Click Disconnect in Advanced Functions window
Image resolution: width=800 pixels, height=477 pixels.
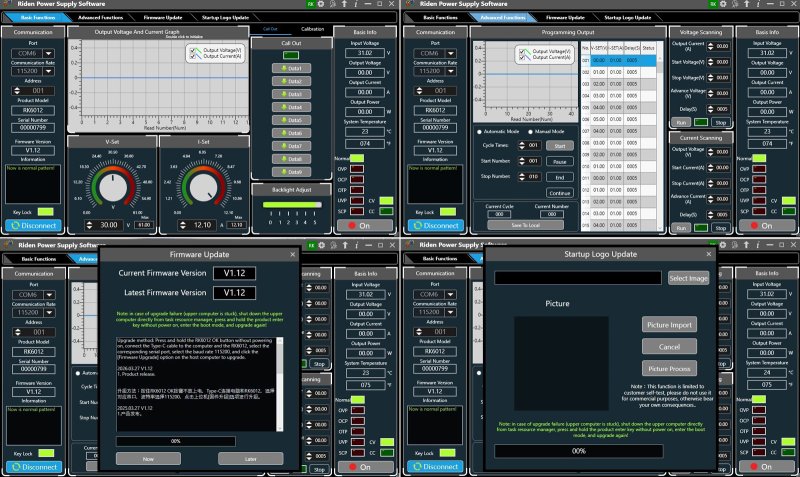coord(436,225)
